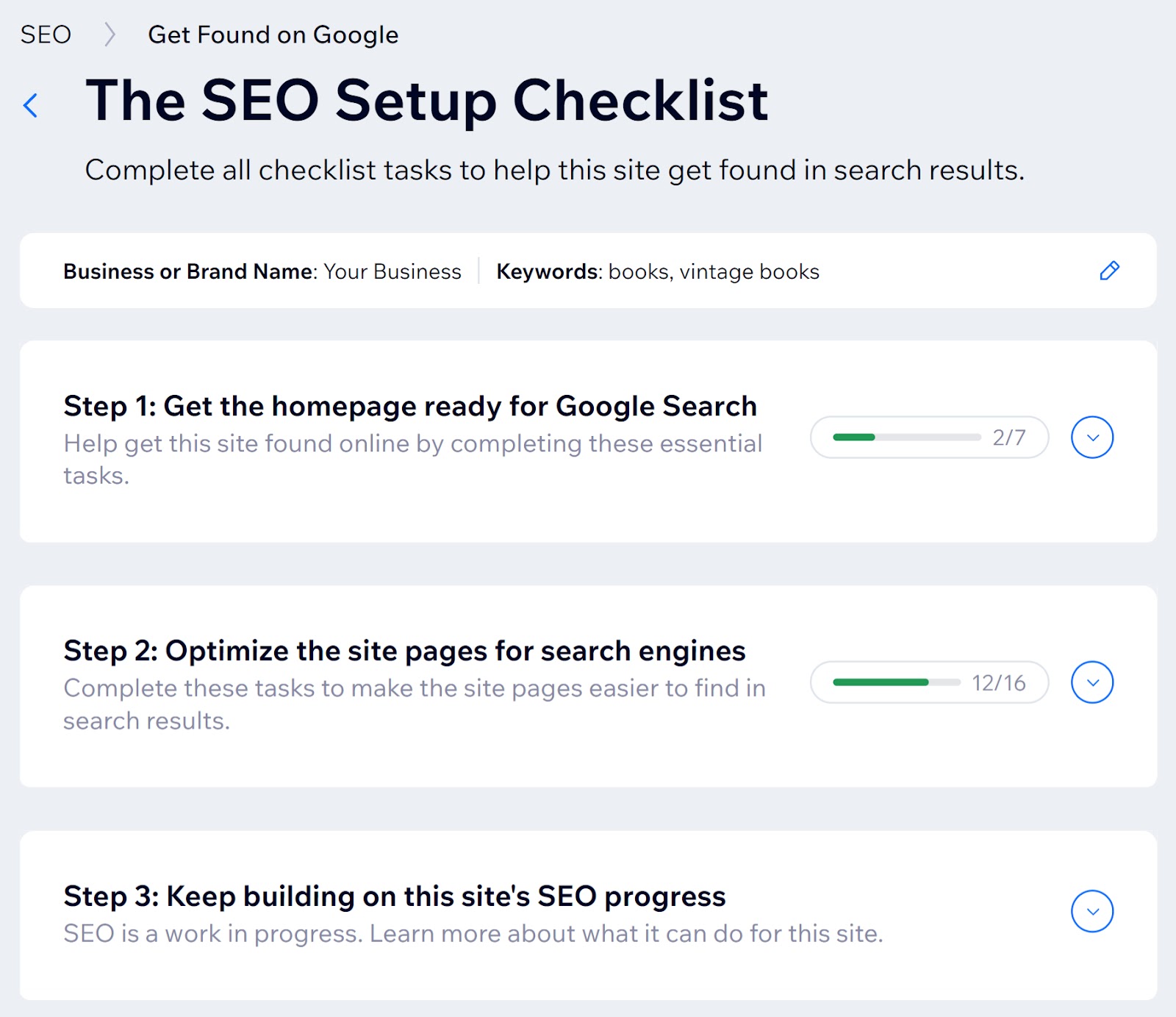The height and width of the screenshot is (1017, 1176).
Task: Click the 2/7 progress bar for Step 1
Action: (x=929, y=437)
